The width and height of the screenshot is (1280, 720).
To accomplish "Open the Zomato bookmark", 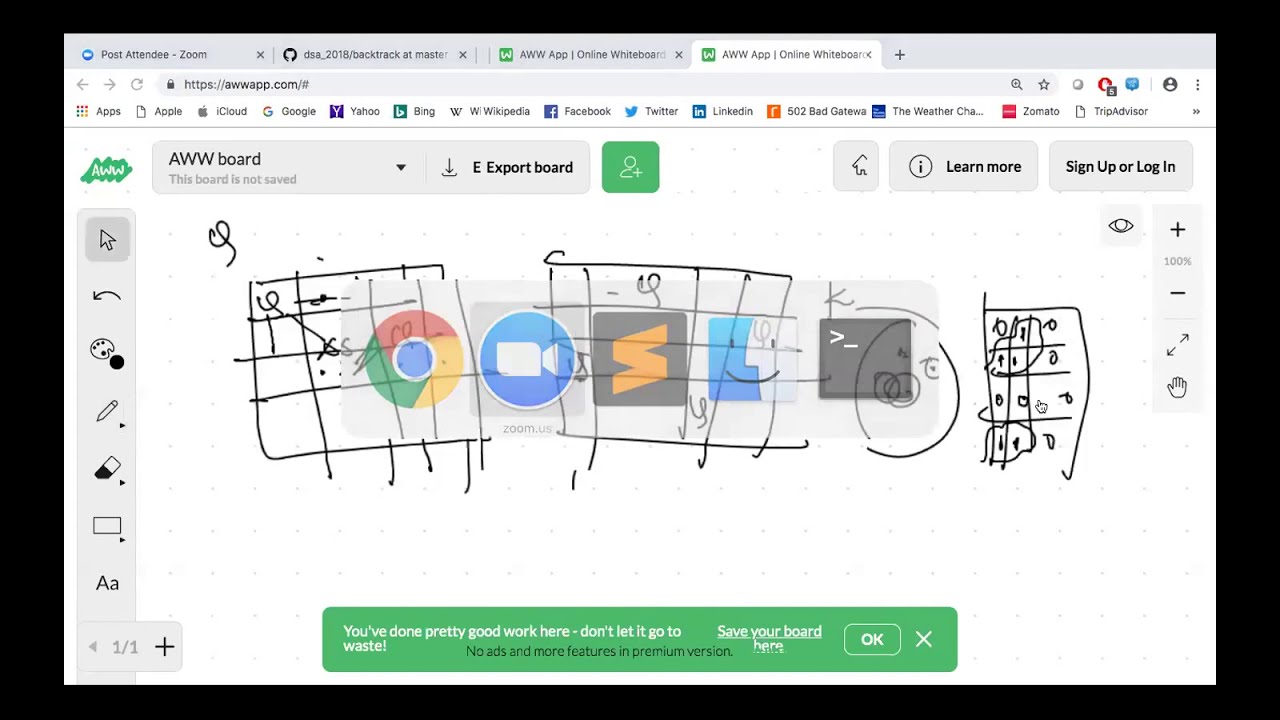I will (x=1030, y=112).
